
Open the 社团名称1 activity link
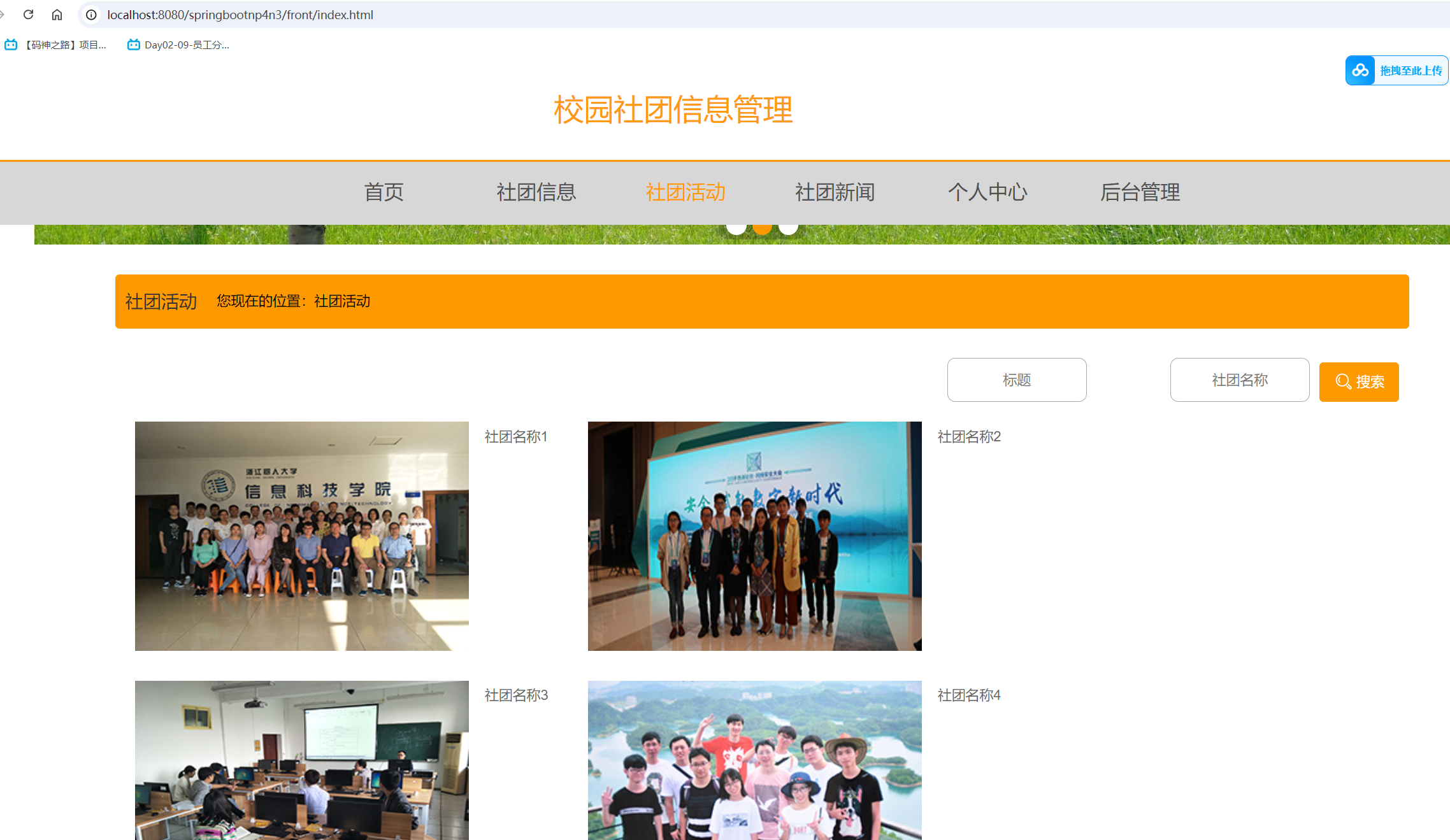(x=515, y=437)
